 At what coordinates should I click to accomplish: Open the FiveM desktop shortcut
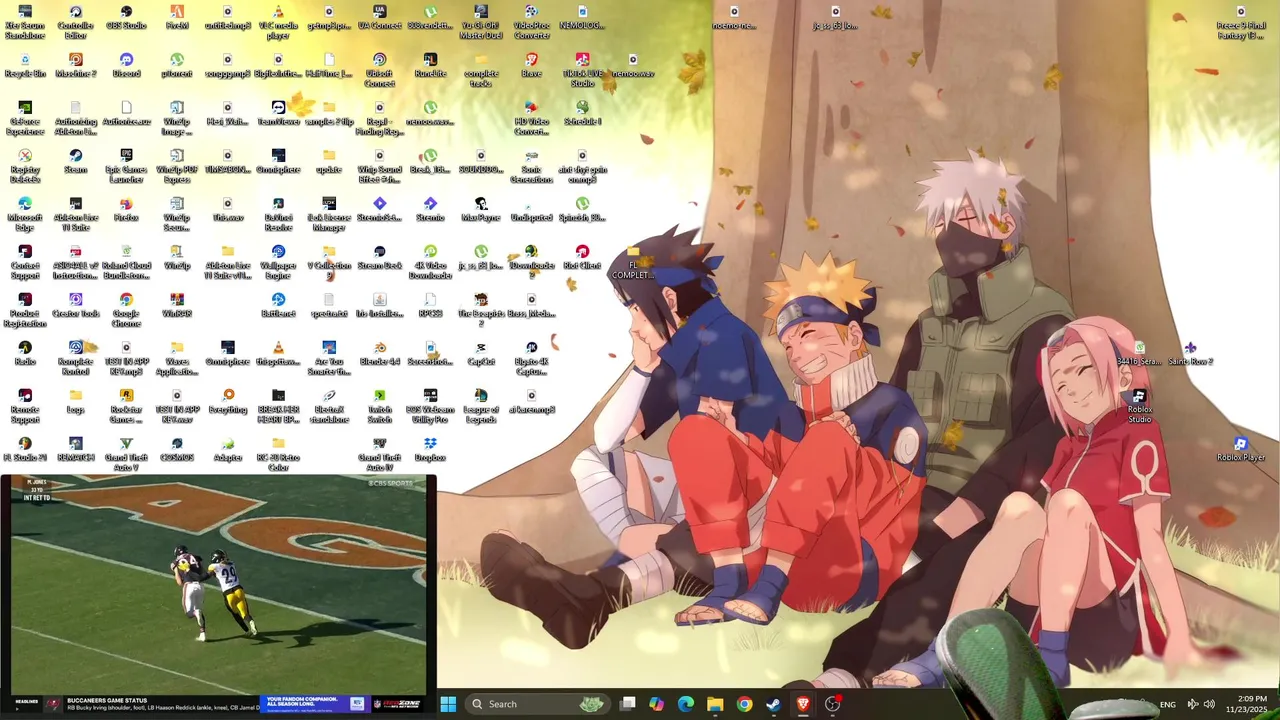tap(177, 18)
